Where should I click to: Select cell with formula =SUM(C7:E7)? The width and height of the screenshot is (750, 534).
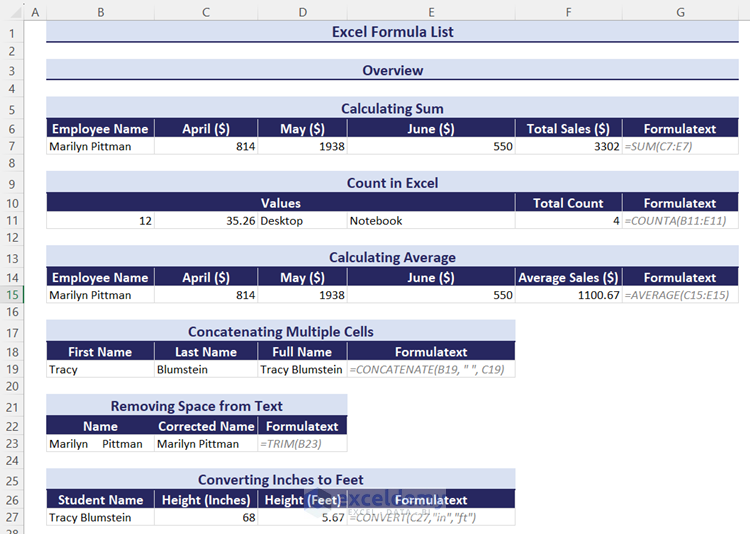tap(680, 146)
